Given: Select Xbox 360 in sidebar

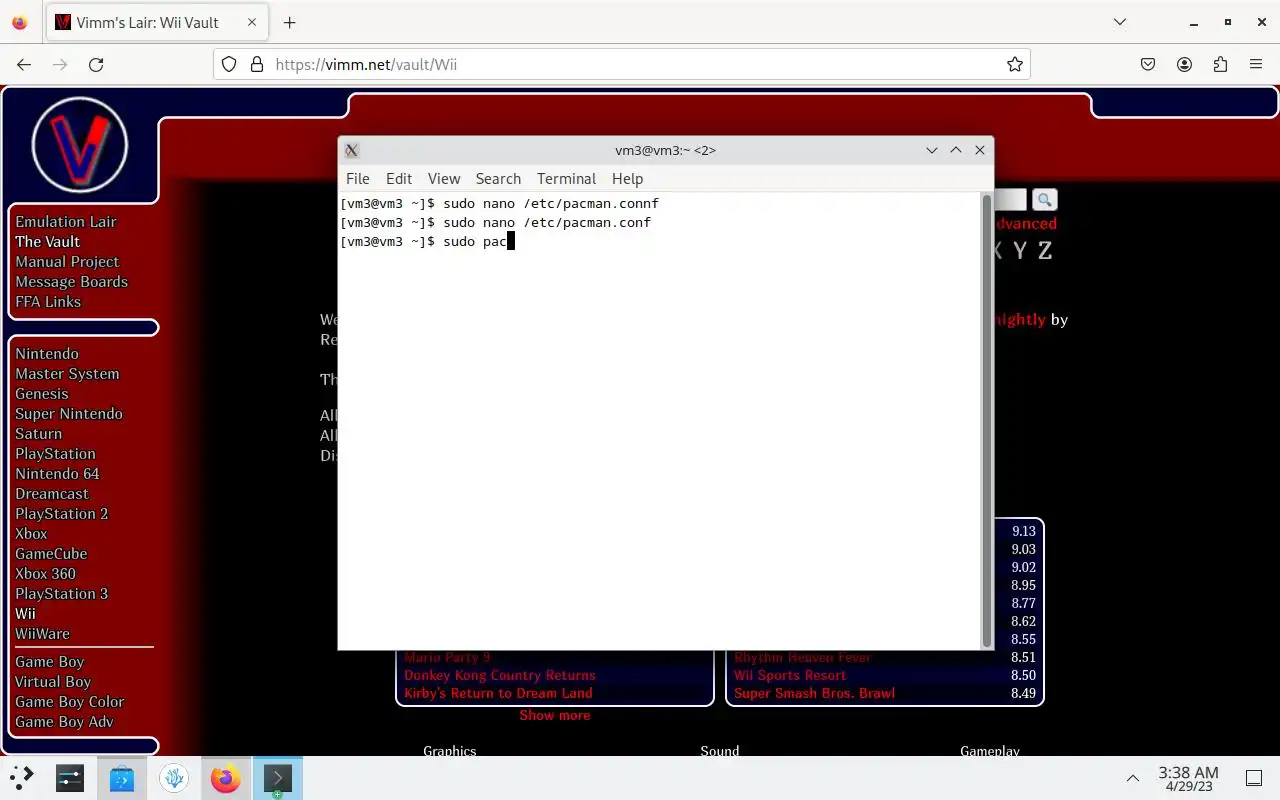Looking at the screenshot, I should 45,574.
